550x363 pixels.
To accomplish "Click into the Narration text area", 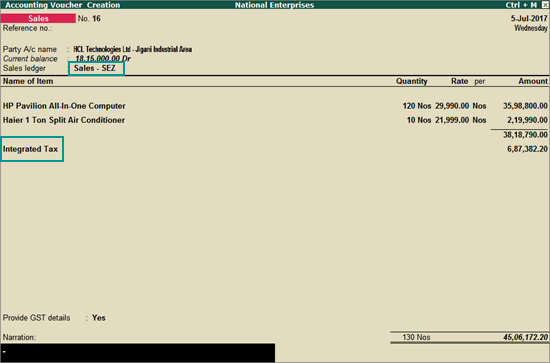I will click(x=138, y=352).
